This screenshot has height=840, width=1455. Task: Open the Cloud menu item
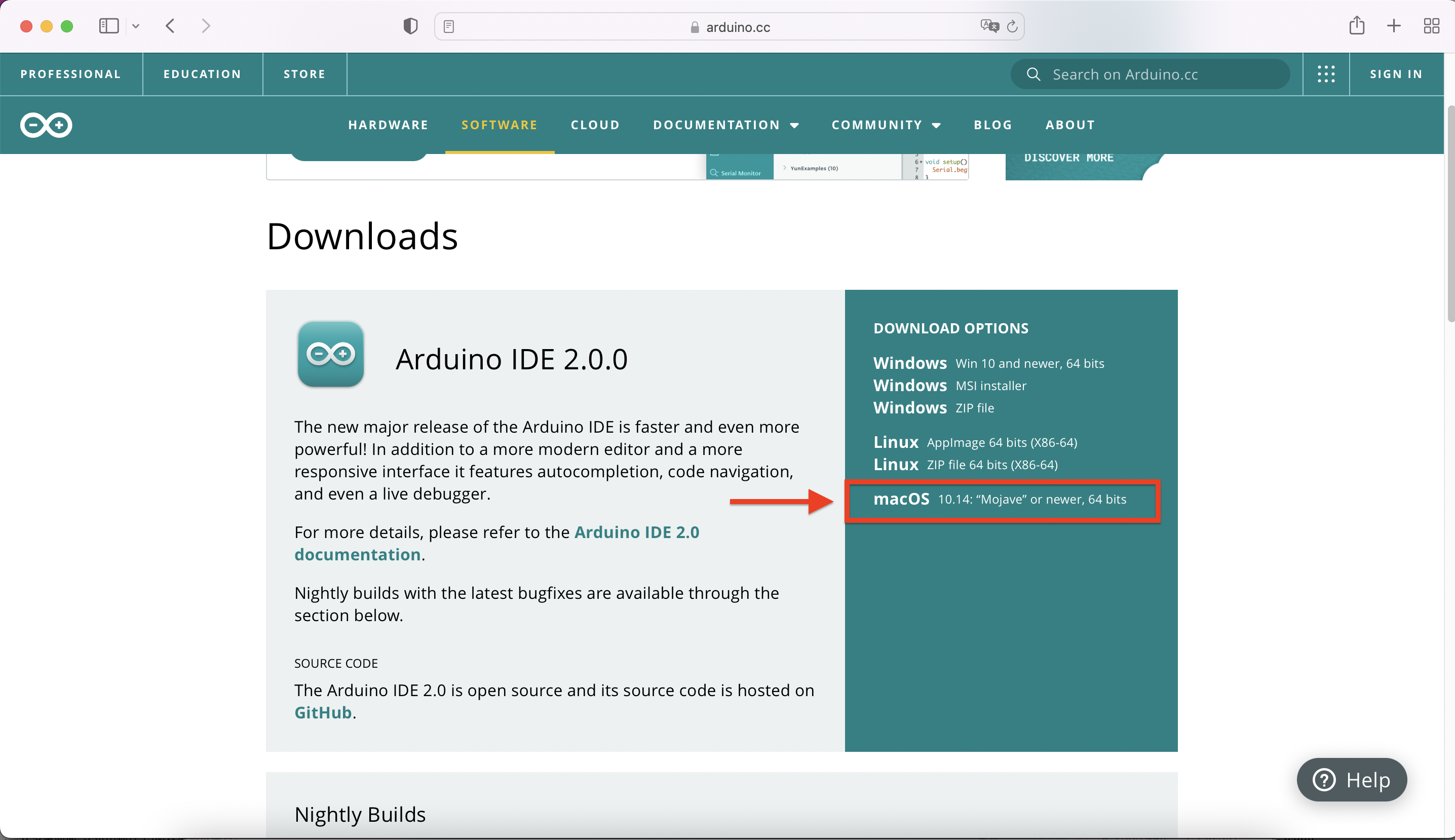tap(595, 125)
